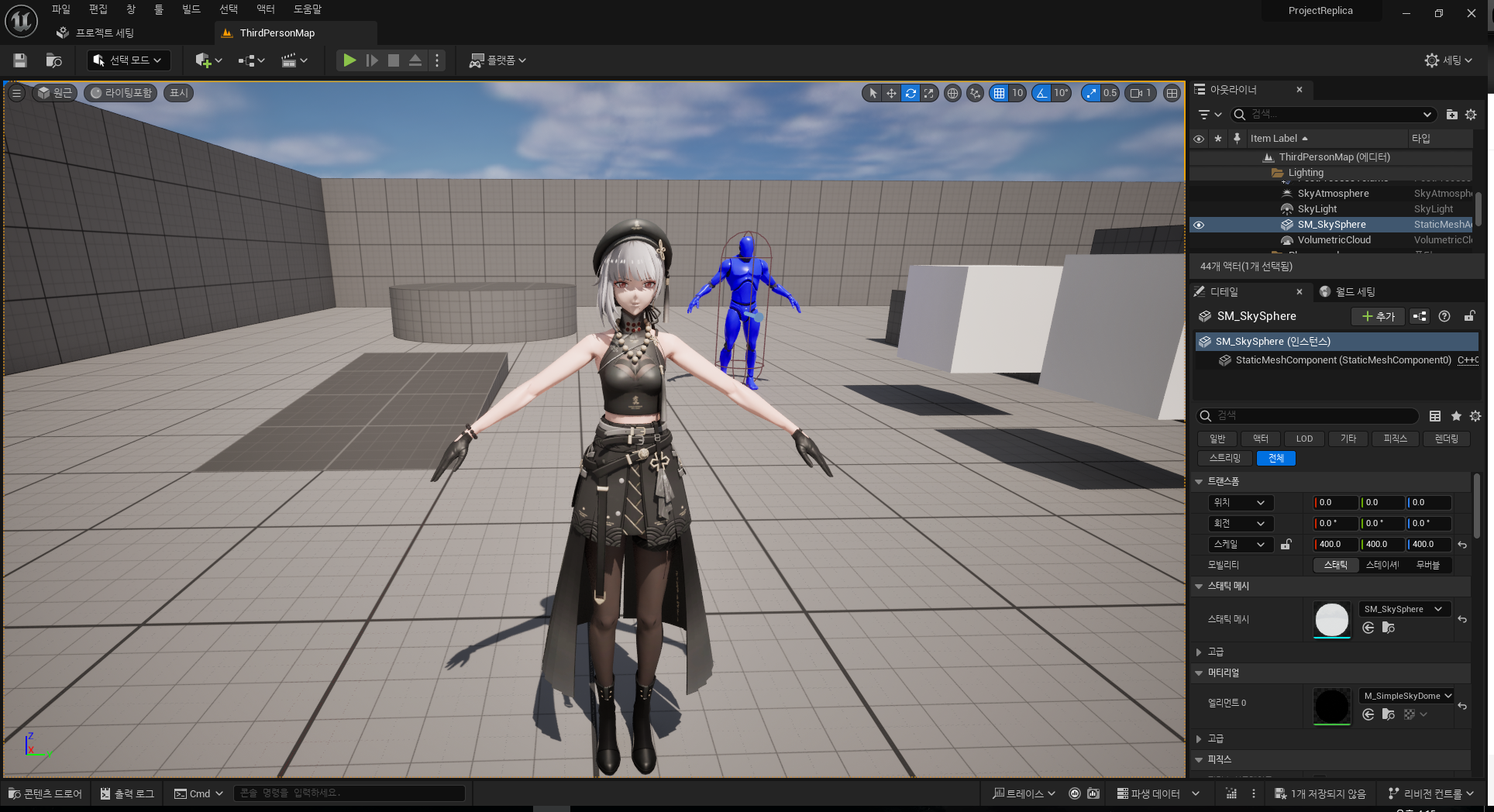Viewport: 1494px width, 812px height.
Task: Change rotation snap value 10°
Action: [x=1061, y=93]
